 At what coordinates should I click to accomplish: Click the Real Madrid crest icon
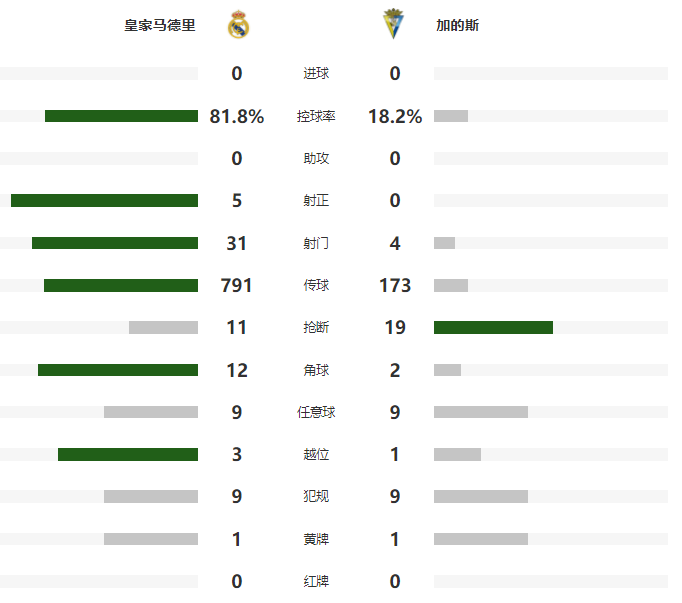point(238,25)
